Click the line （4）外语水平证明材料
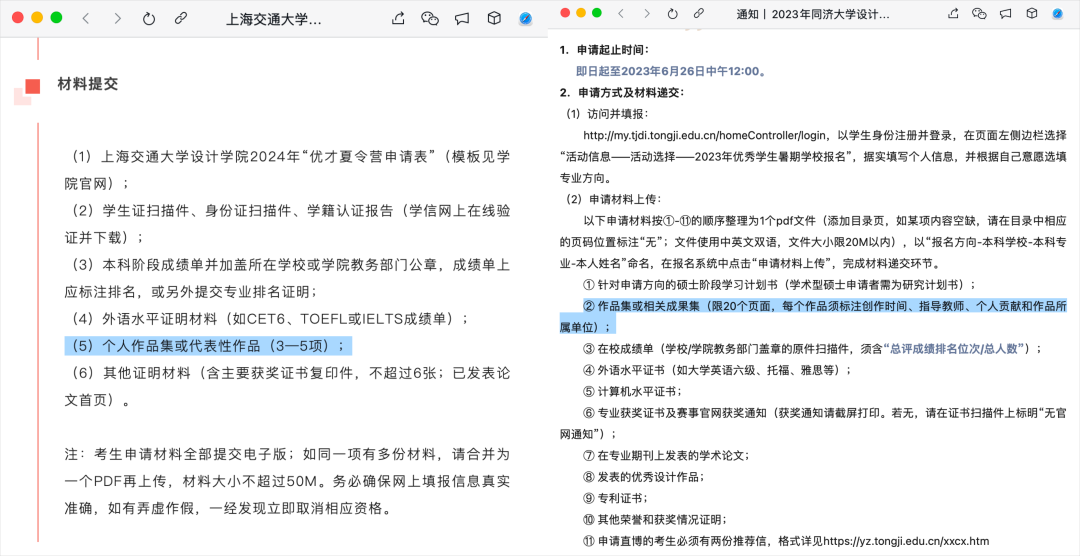The height and width of the screenshot is (556, 1080). tap(267, 318)
